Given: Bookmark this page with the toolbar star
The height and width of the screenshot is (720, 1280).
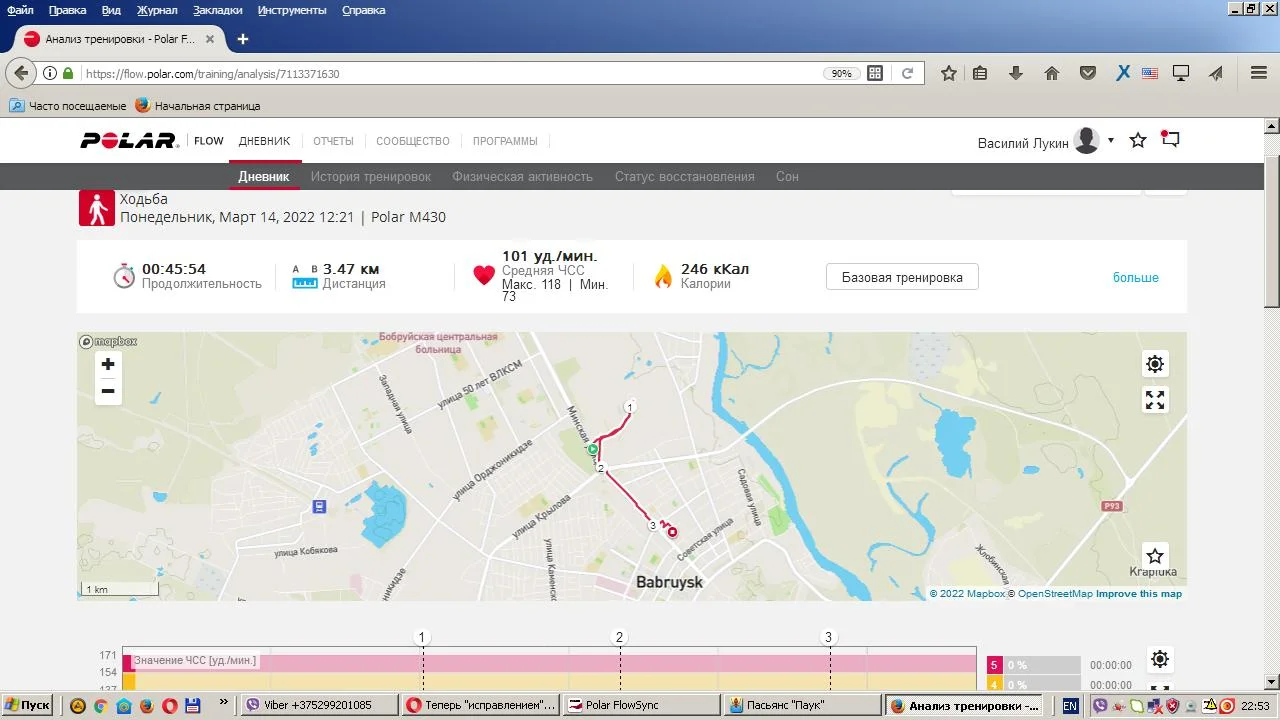Looking at the screenshot, I should point(949,73).
